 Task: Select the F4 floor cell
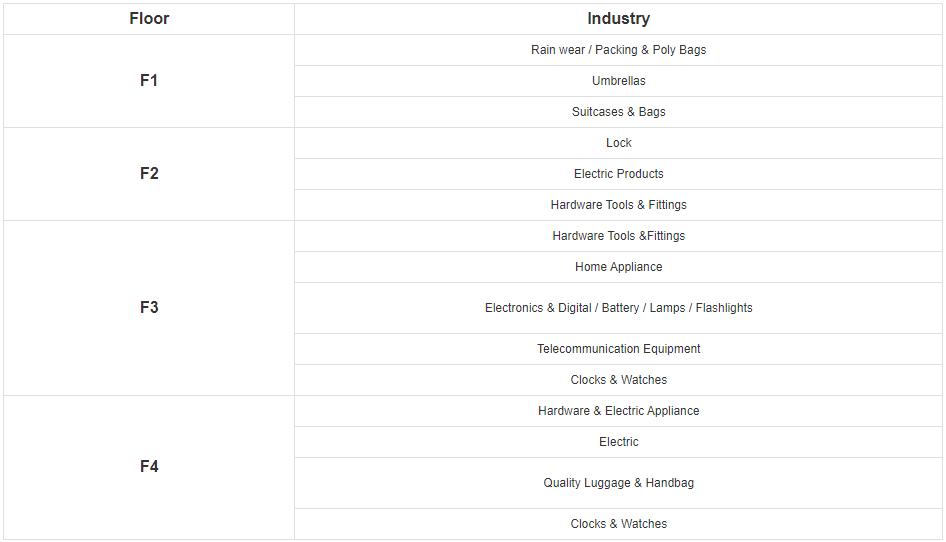(149, 467)
